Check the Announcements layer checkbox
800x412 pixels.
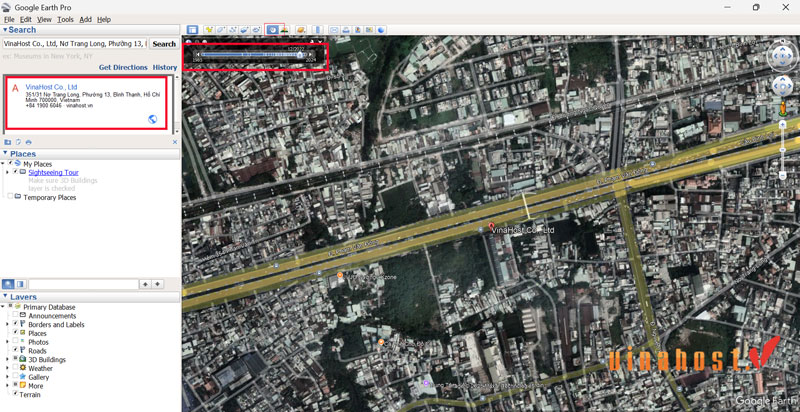point(15,316)
